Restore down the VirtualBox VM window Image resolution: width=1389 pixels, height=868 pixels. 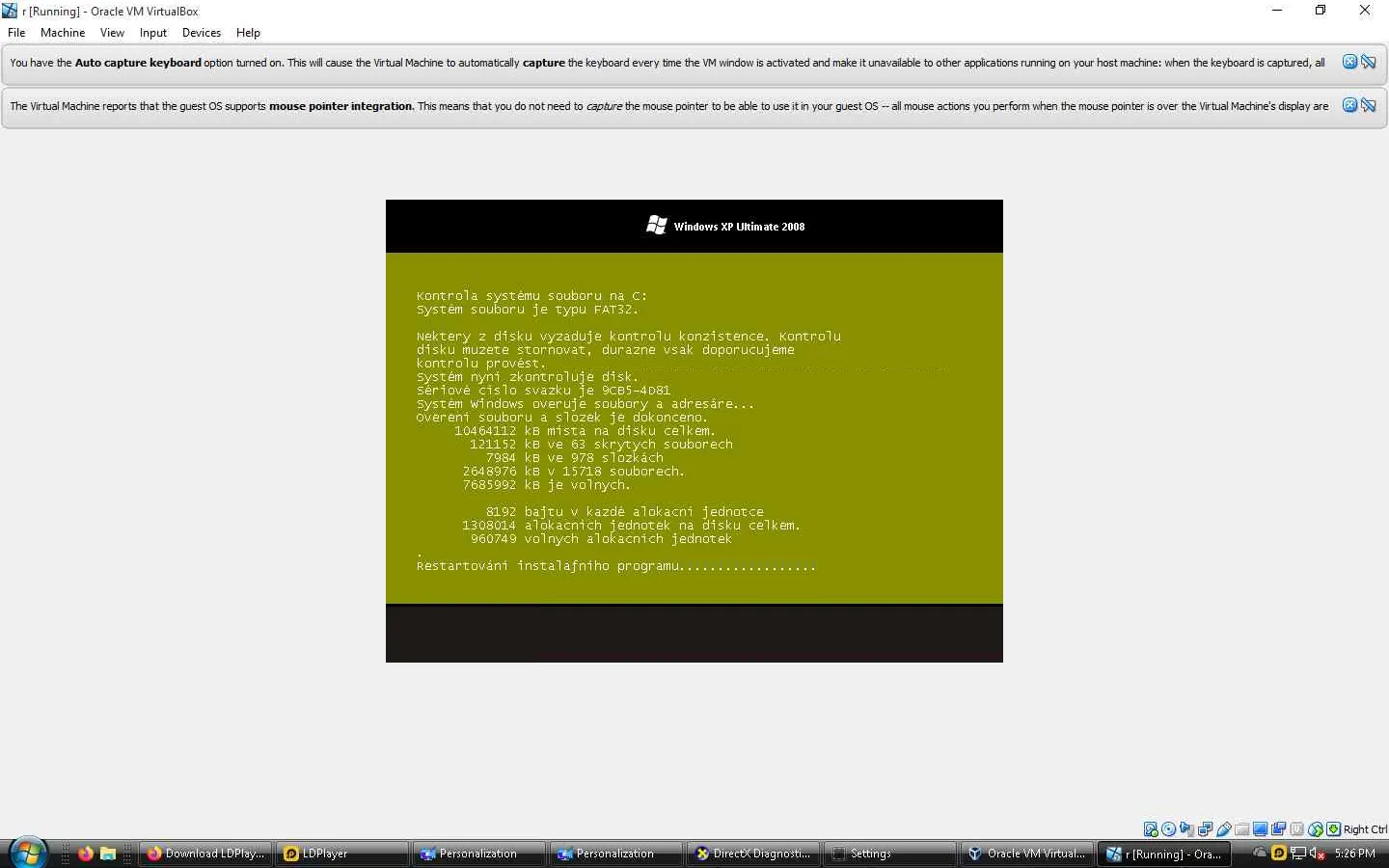(1321, 11)
